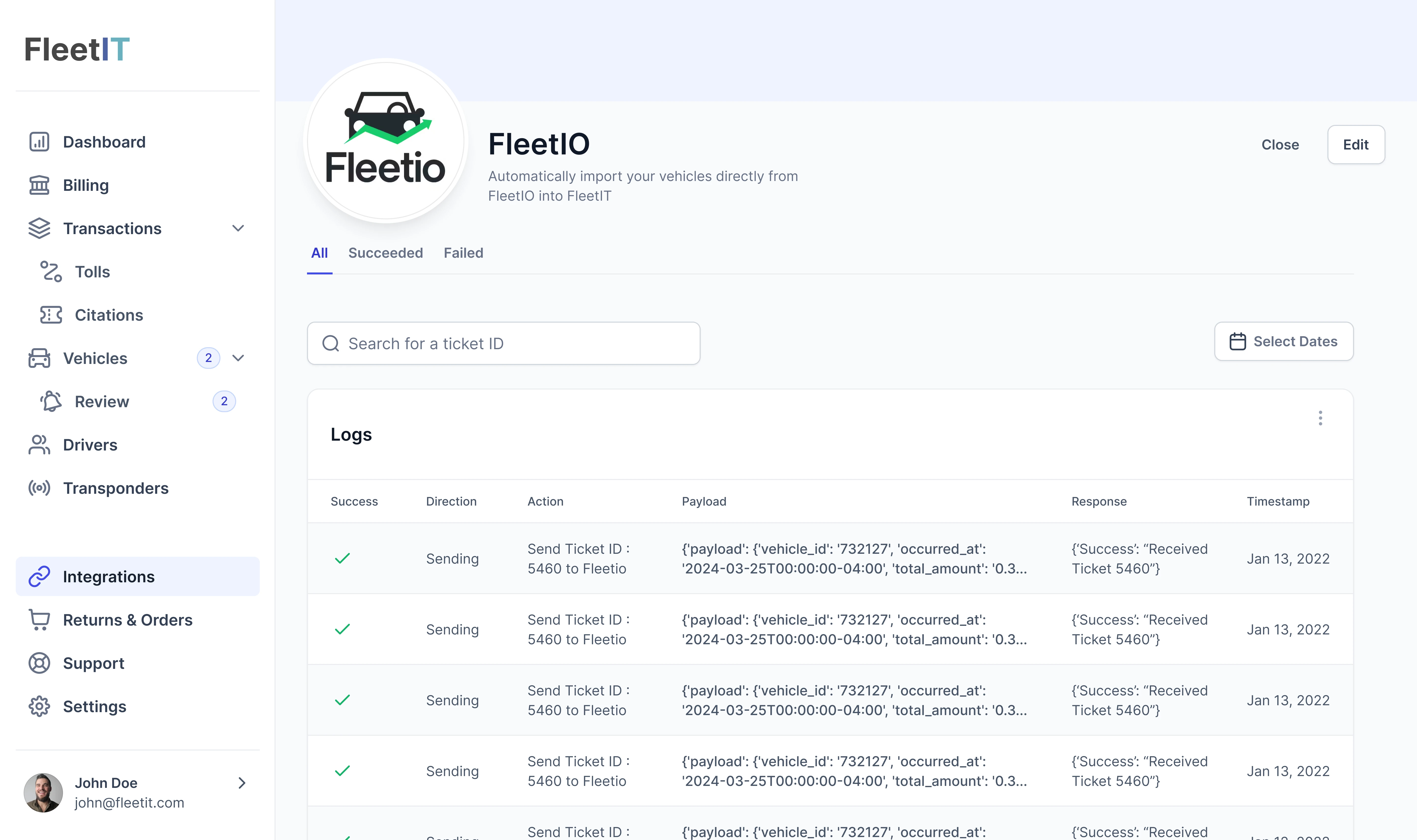Select the Tolls route icon
The width and height of the screenshot is (1417, 840).
click(51, 272)
